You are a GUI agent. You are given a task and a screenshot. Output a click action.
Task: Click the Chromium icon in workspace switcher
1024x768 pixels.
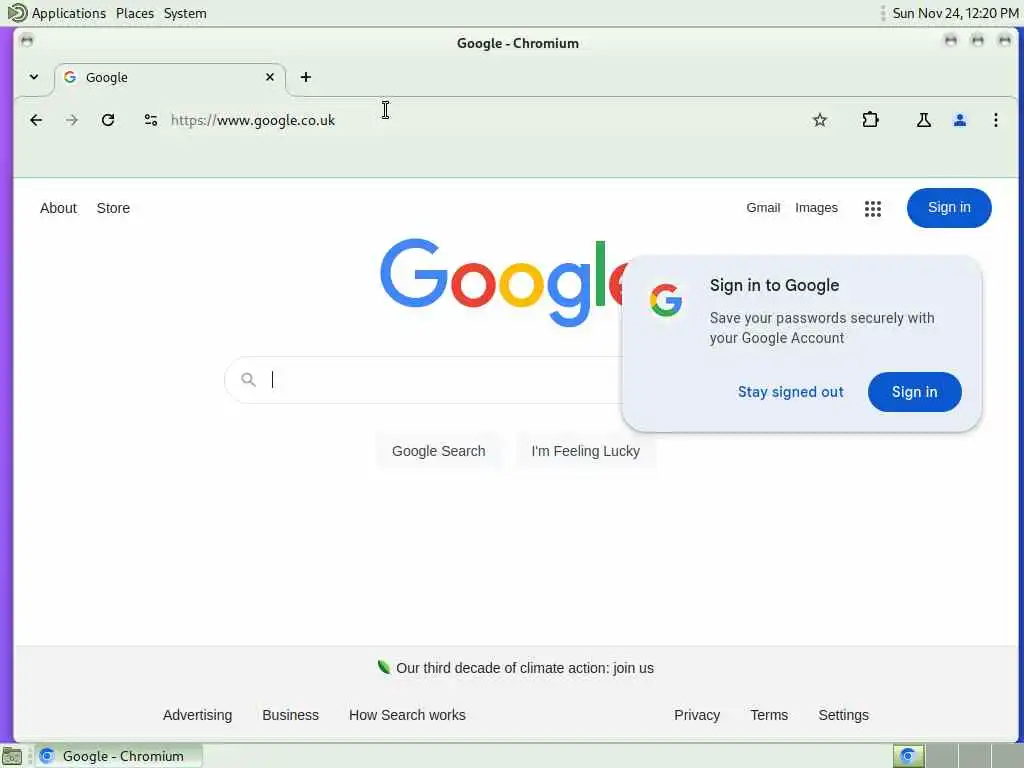click(x=908, y=756)
